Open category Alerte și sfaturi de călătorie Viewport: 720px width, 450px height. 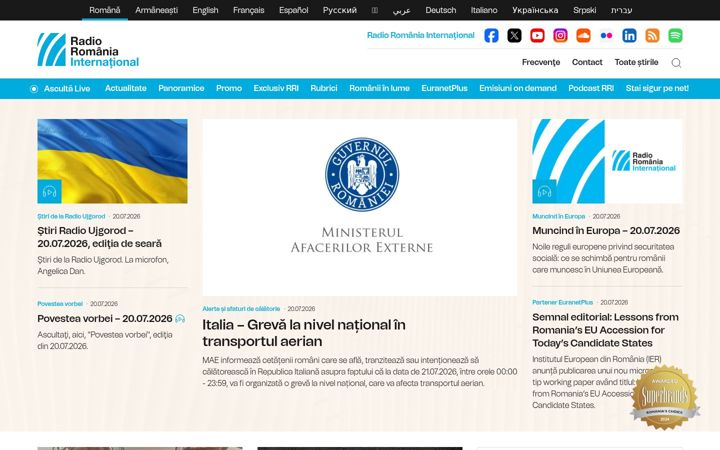[241, 309]
